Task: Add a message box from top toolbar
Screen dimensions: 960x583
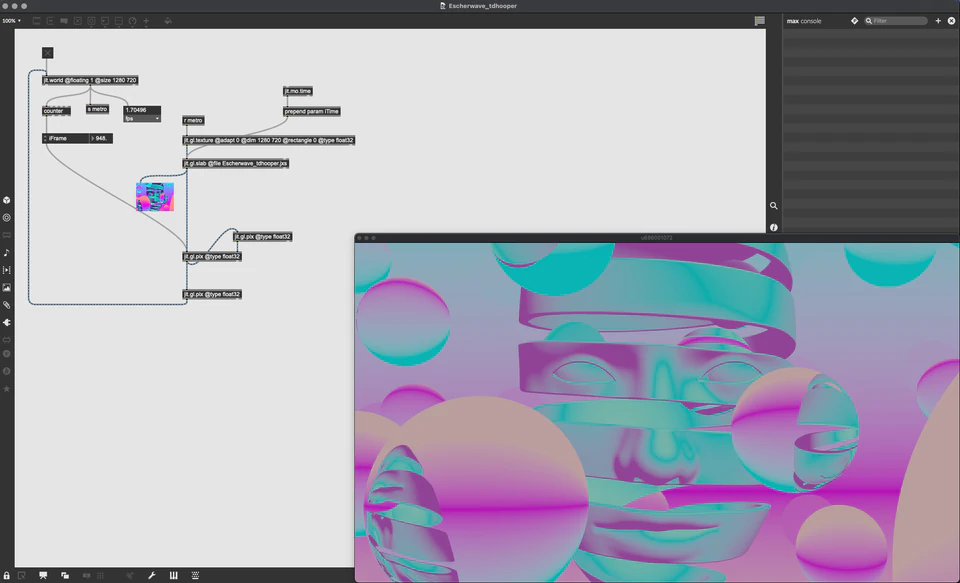Action: 50,21
